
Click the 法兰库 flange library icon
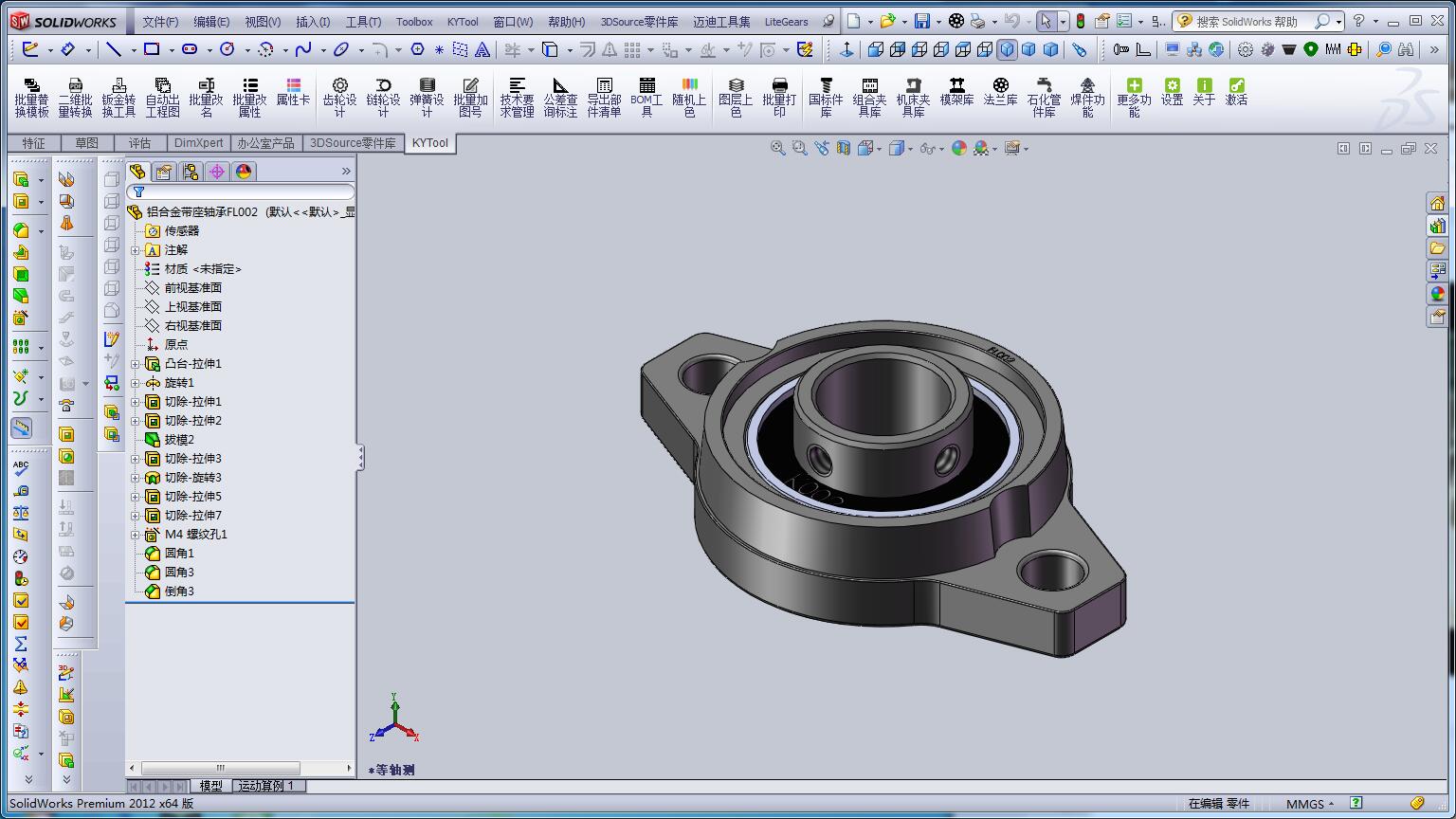point(1000,93)
